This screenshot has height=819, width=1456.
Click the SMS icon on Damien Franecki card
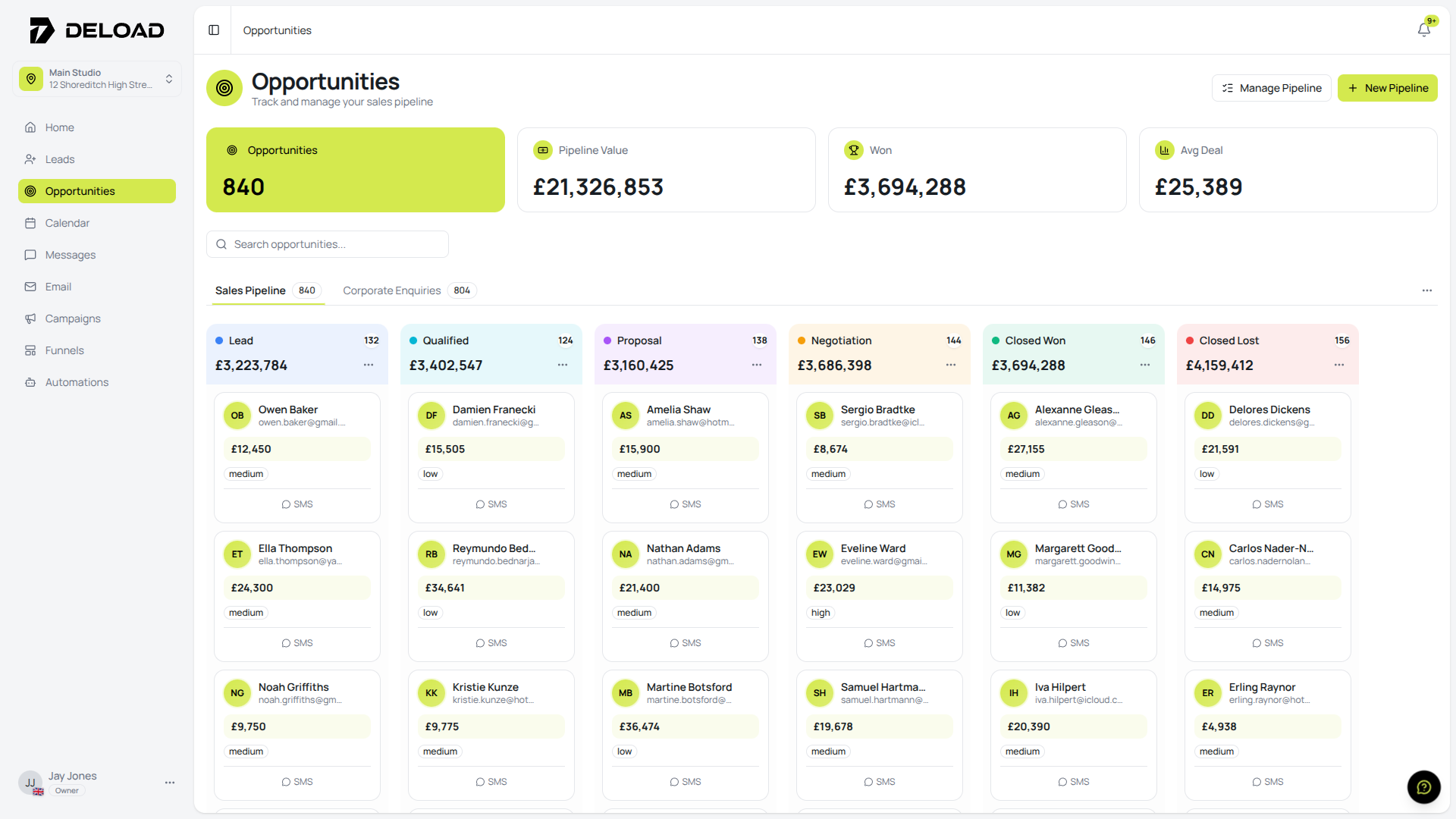click(x=480, y=504)
